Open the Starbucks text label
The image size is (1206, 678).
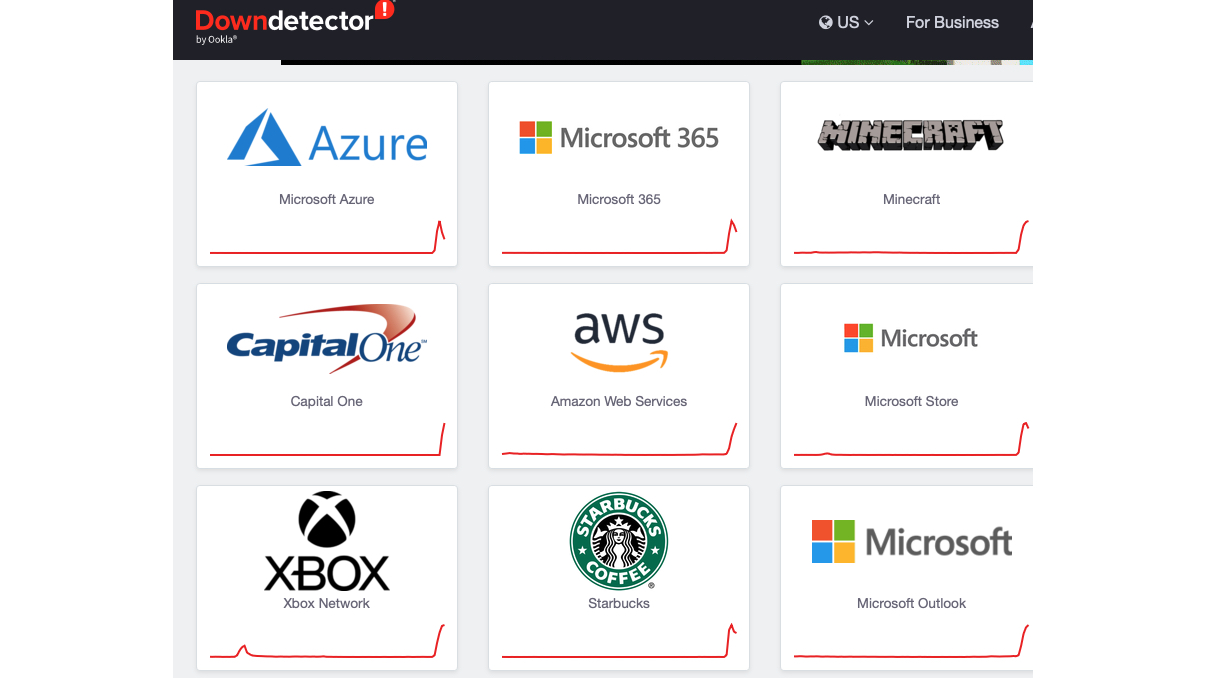[x=619, y=603]
